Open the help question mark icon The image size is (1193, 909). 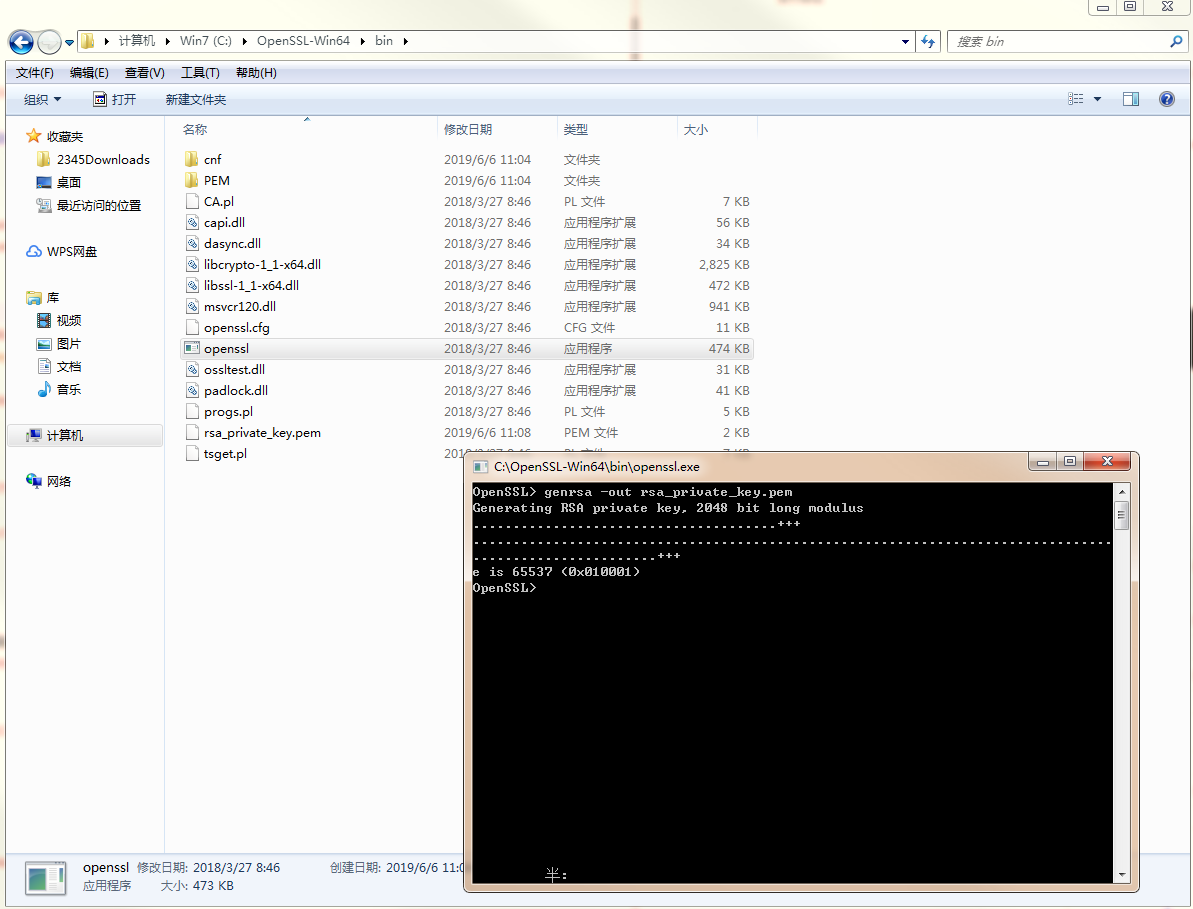(1166, 99)
